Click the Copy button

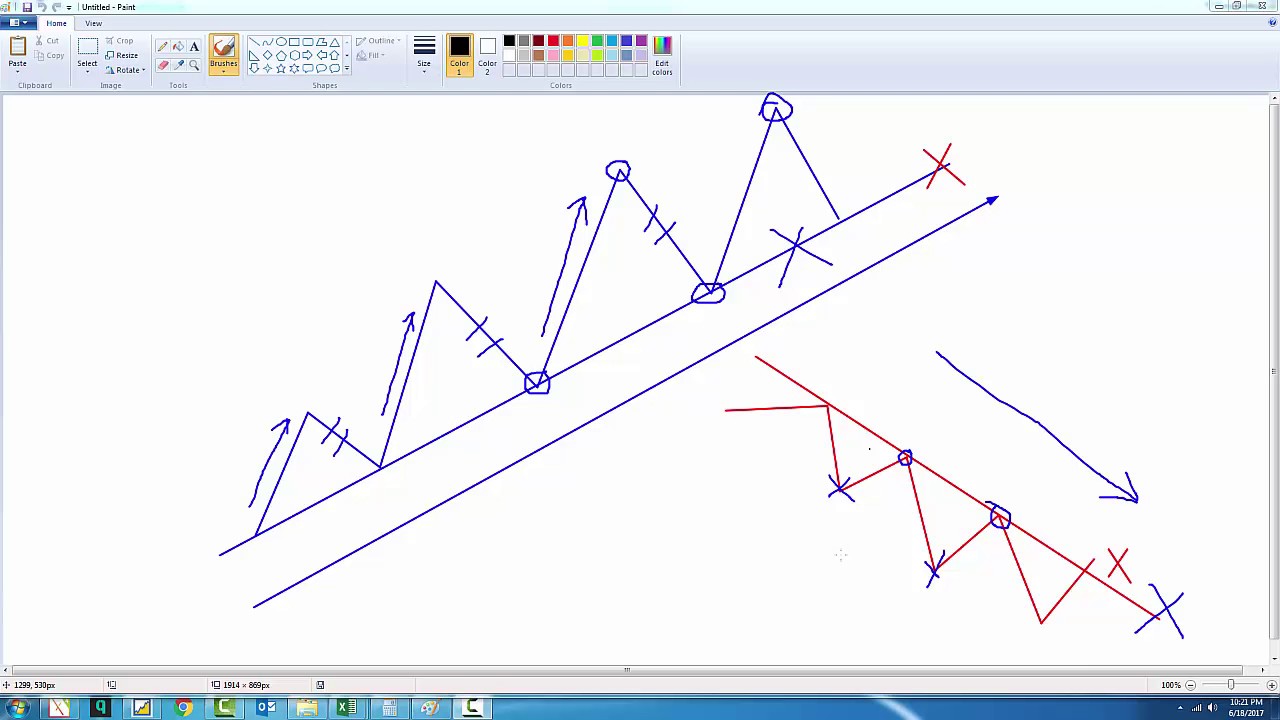[x=49, y=55]
